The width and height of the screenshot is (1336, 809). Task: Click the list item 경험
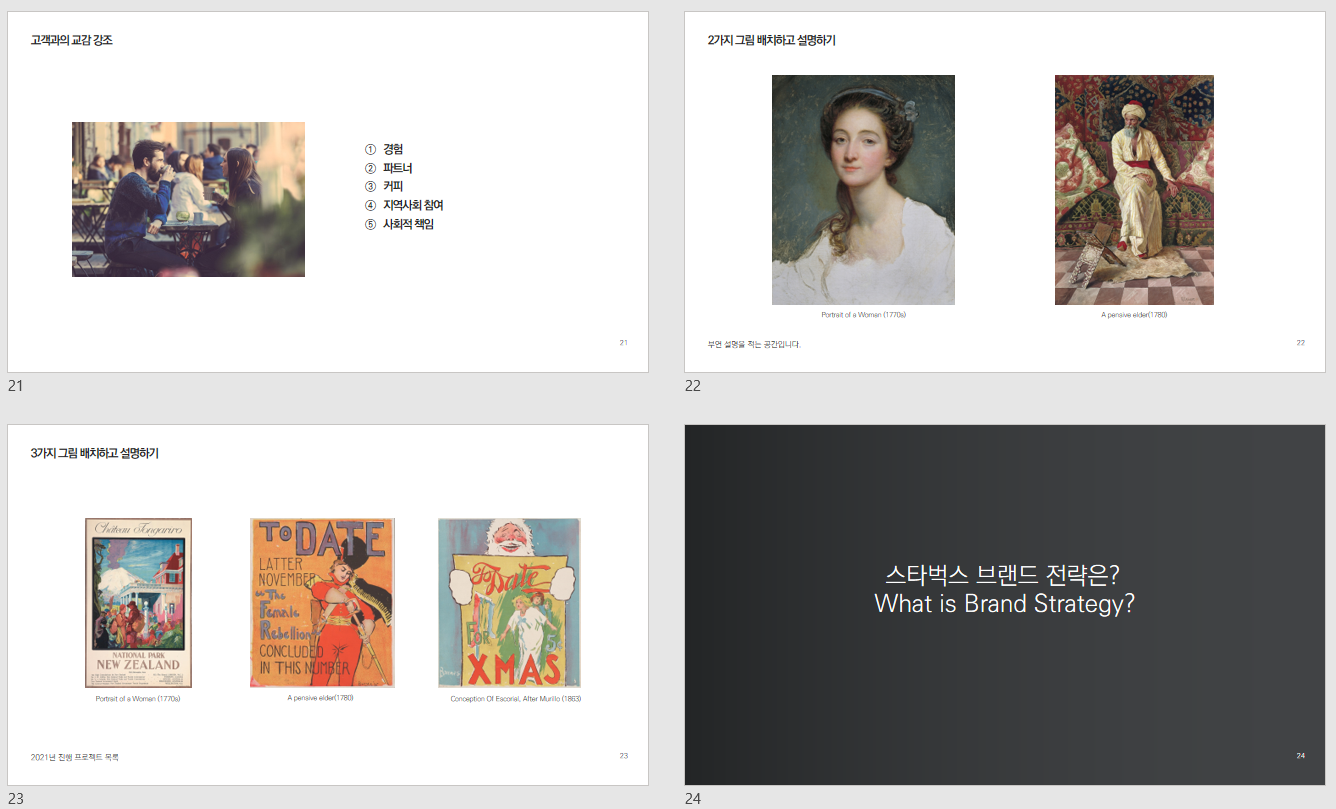tap(393, 149)
